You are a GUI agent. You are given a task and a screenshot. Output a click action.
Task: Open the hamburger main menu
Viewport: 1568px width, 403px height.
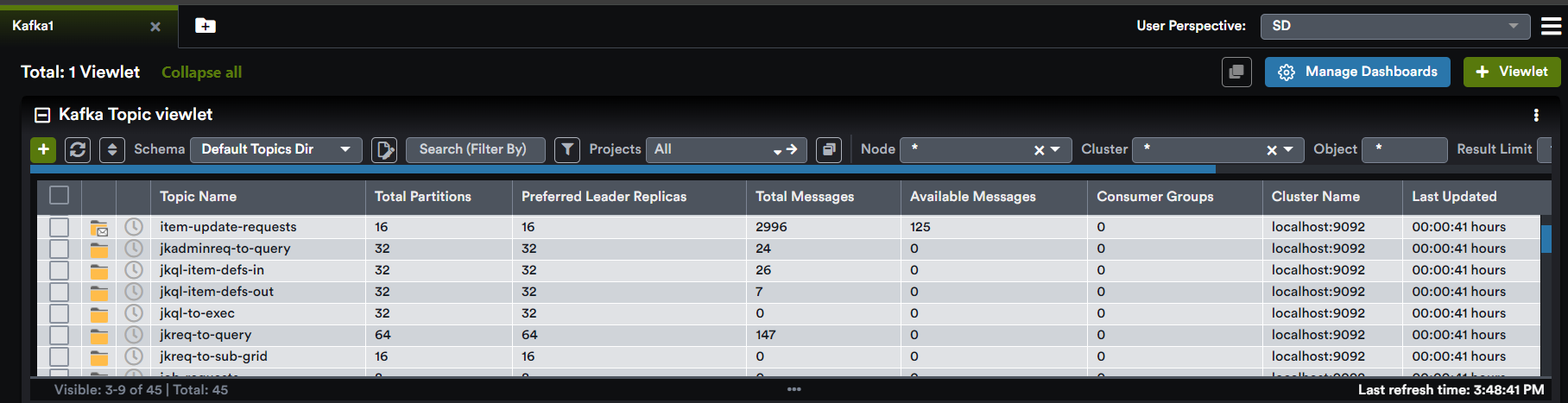1552,26
